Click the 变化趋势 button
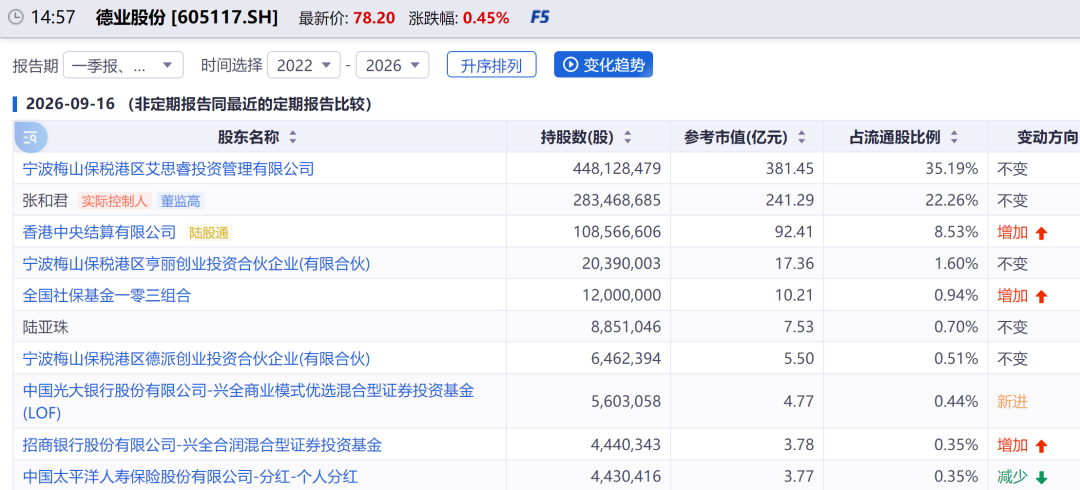The image size is (1080, 490). [x=603, y=65]
